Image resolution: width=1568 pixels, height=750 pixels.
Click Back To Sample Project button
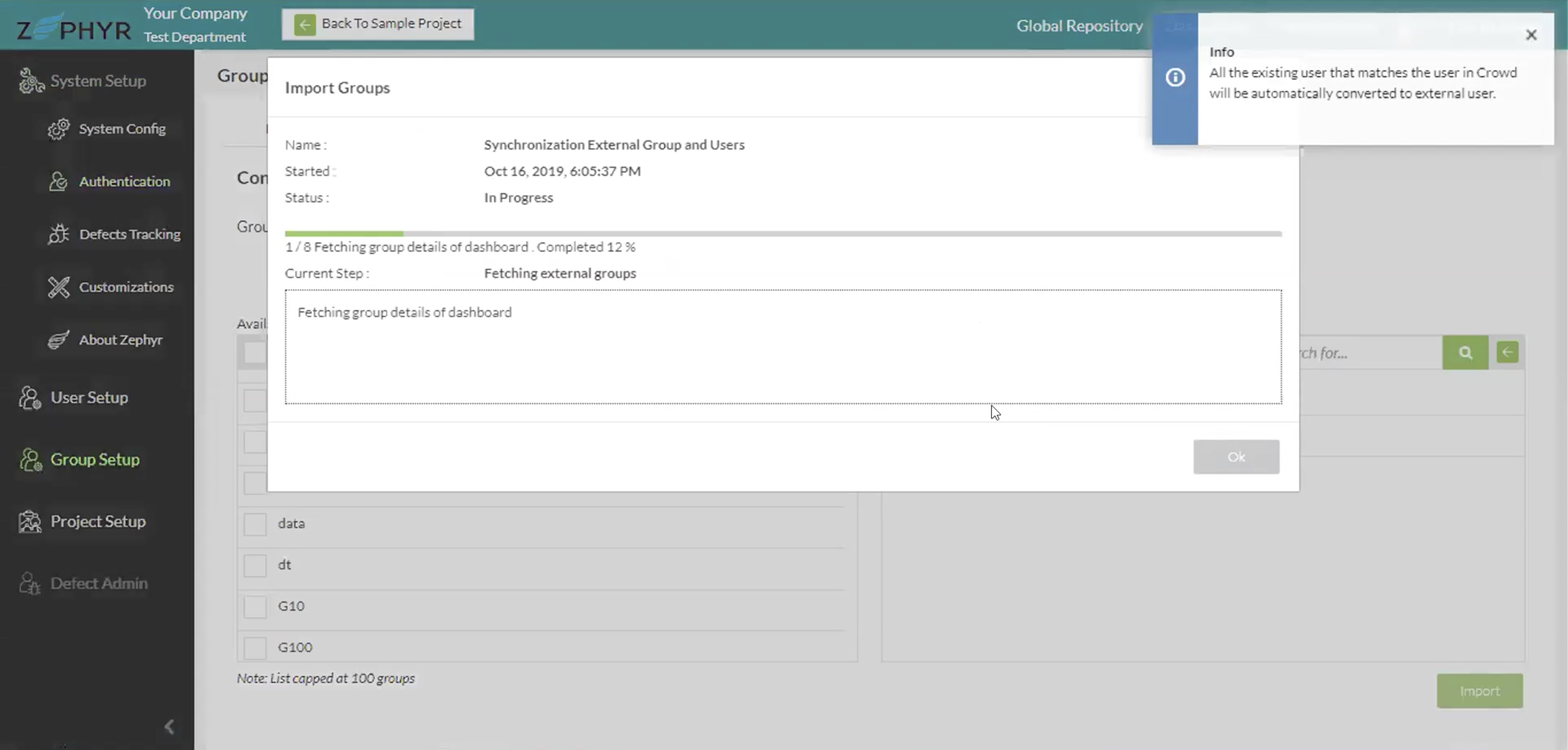pos(378,24)
